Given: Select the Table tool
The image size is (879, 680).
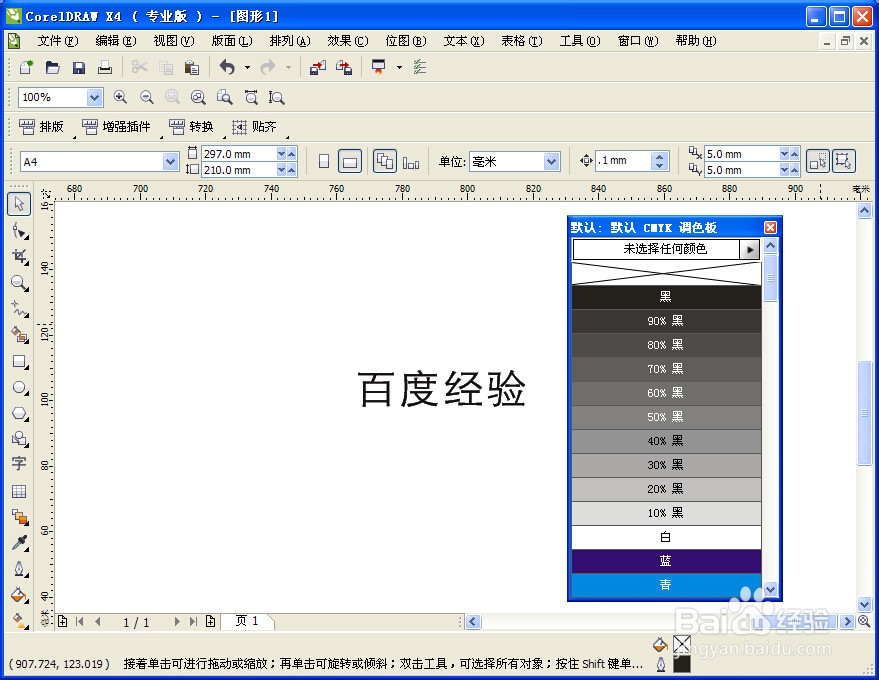Looking at the screenshot, I should (18, 491).
